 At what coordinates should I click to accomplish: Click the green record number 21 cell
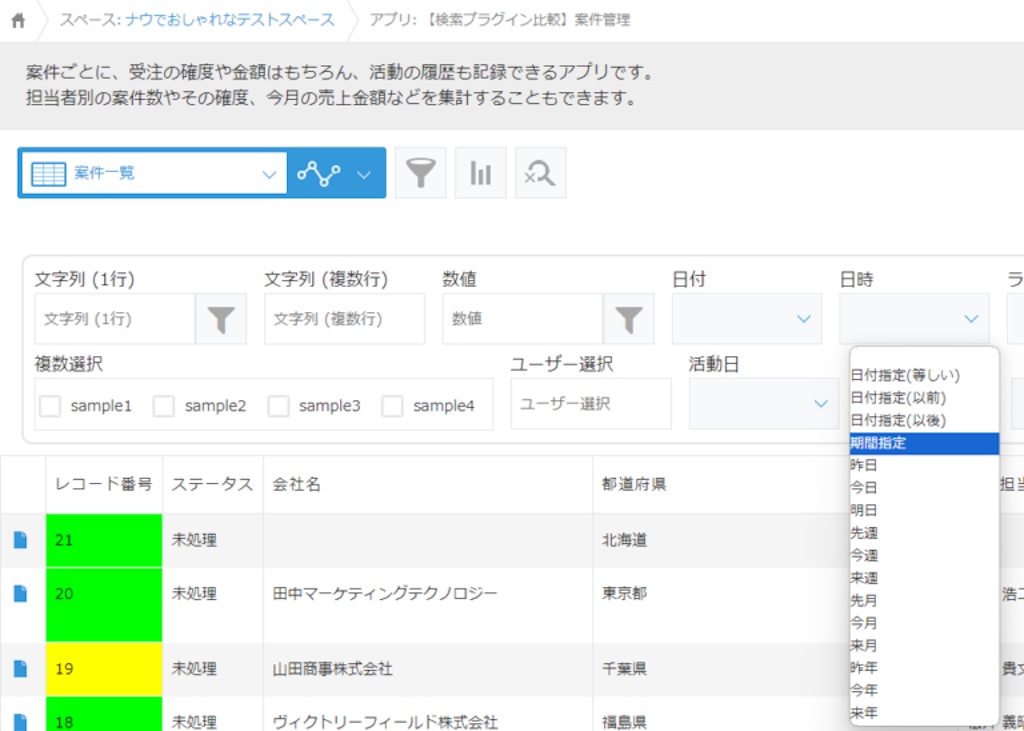pos(104,540)
